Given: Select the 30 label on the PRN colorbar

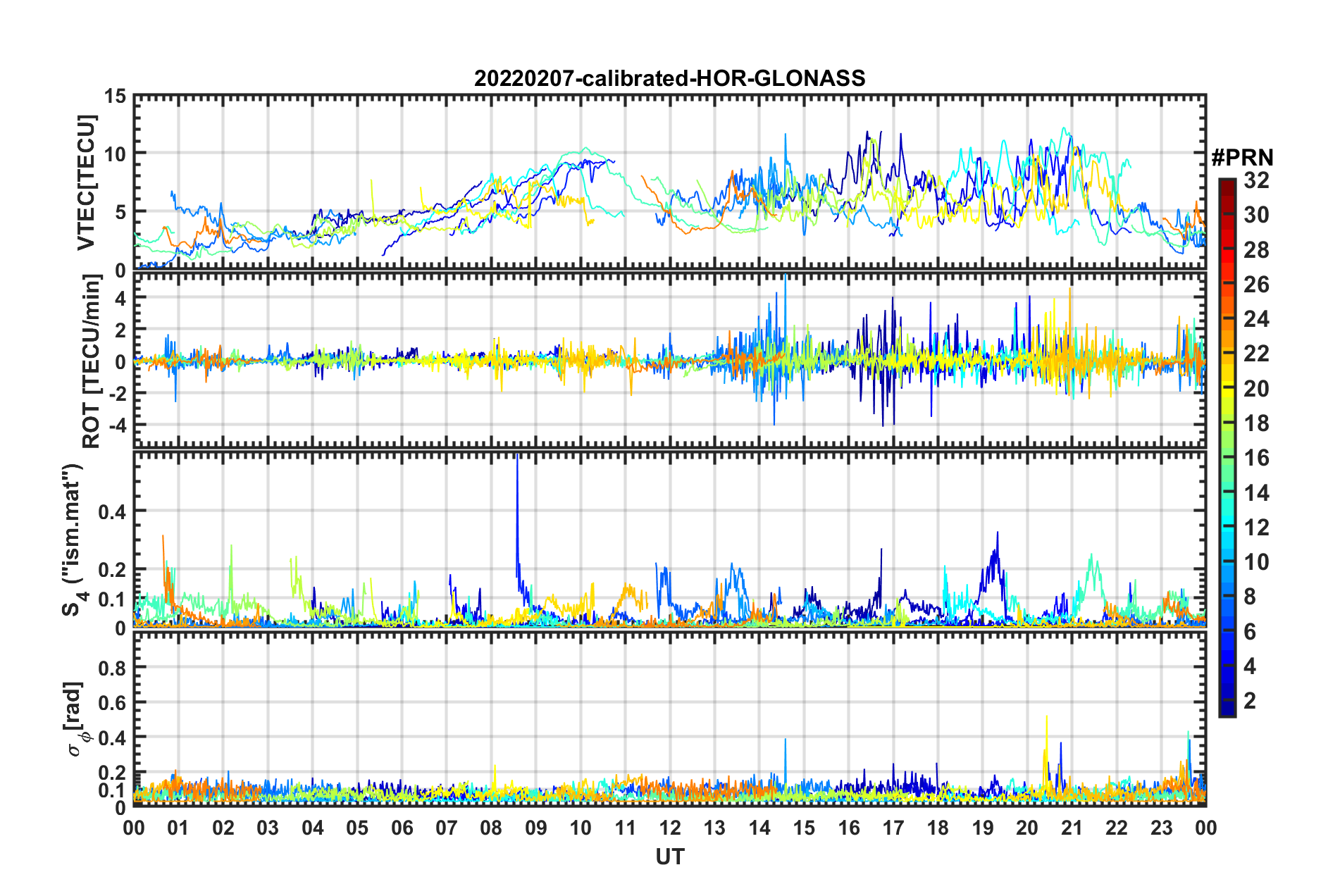Looking at the screenshot, I should click(x=1256, y=215).
